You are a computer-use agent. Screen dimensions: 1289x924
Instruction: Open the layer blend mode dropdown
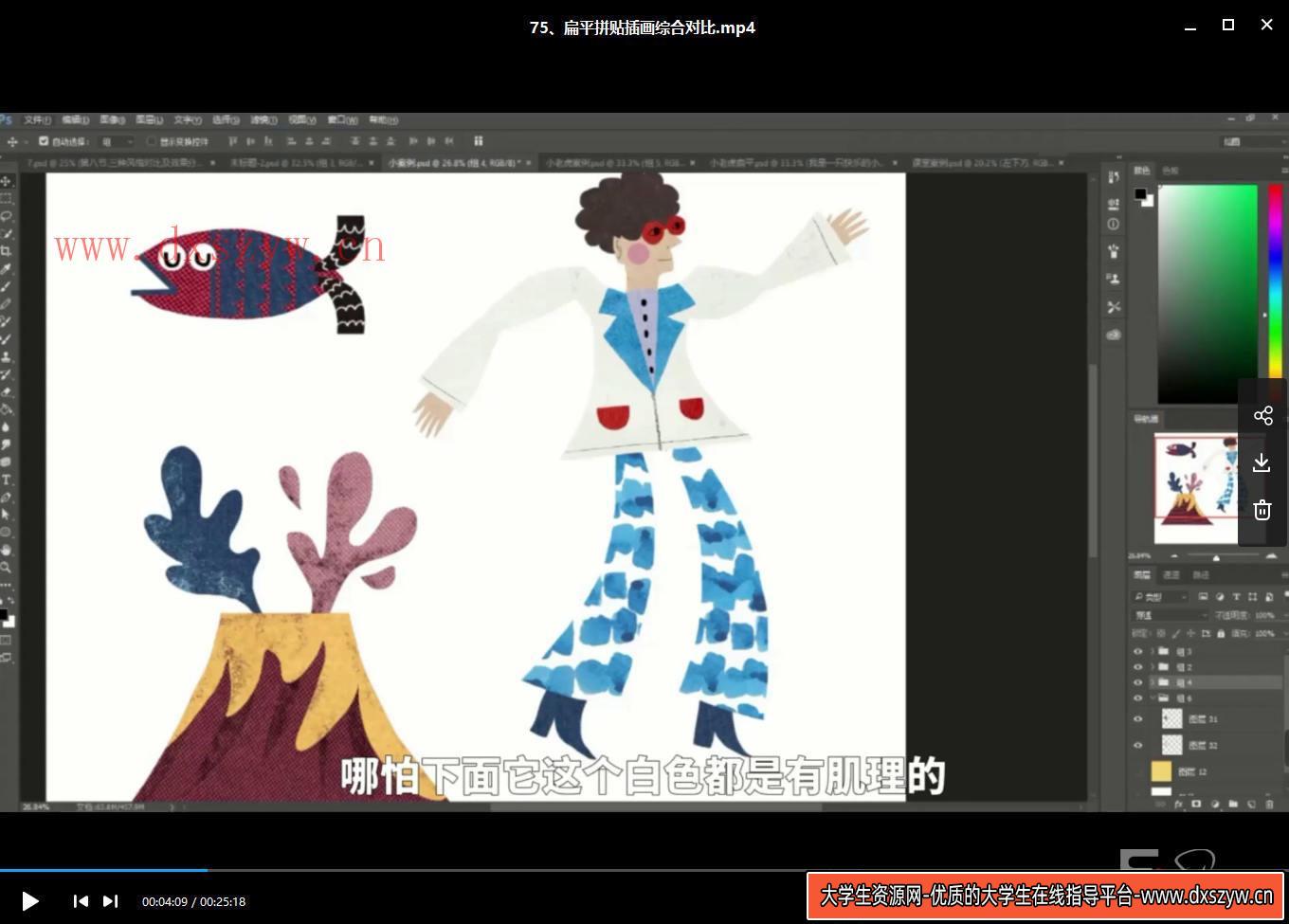pyautogui.click(x=1171, y=615)
